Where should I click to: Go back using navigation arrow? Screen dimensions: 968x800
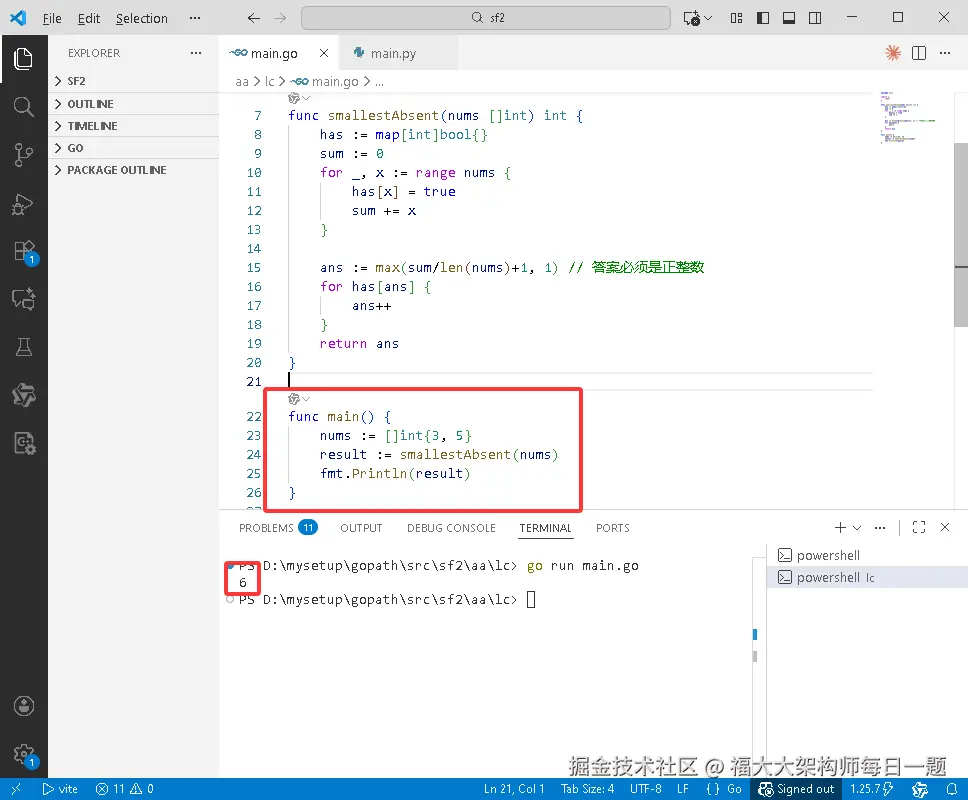click(254, 18)
